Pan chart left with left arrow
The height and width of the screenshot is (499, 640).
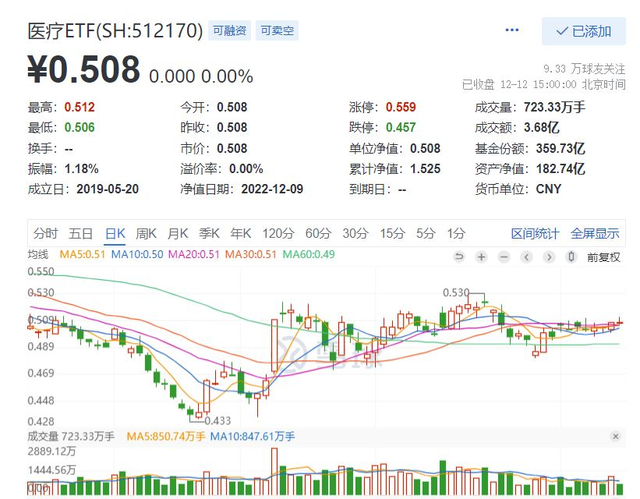point(527,257)
